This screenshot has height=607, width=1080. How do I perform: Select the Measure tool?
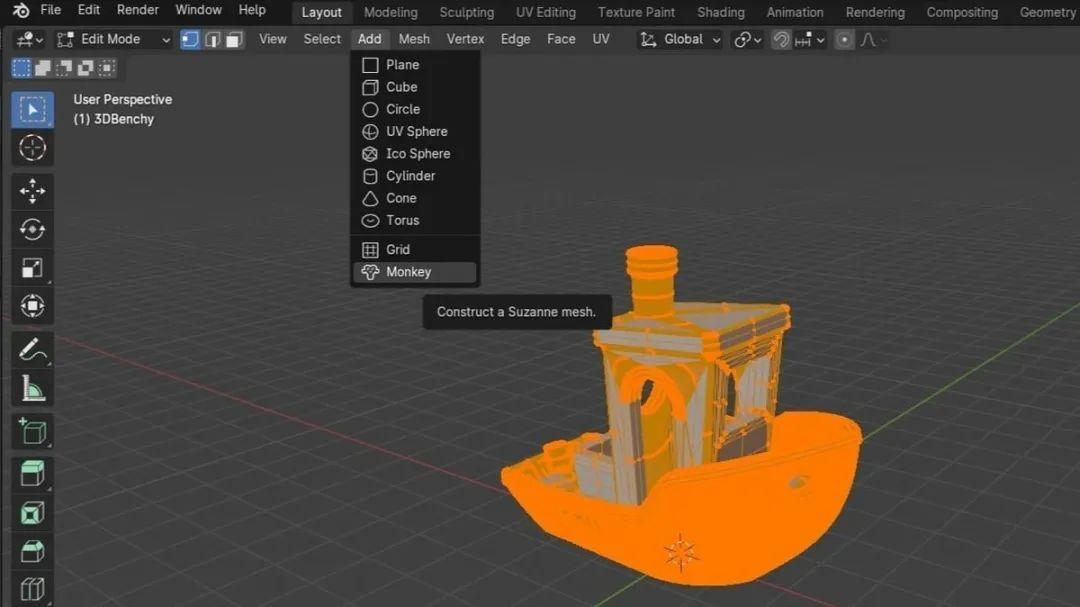tap(32, 387)
